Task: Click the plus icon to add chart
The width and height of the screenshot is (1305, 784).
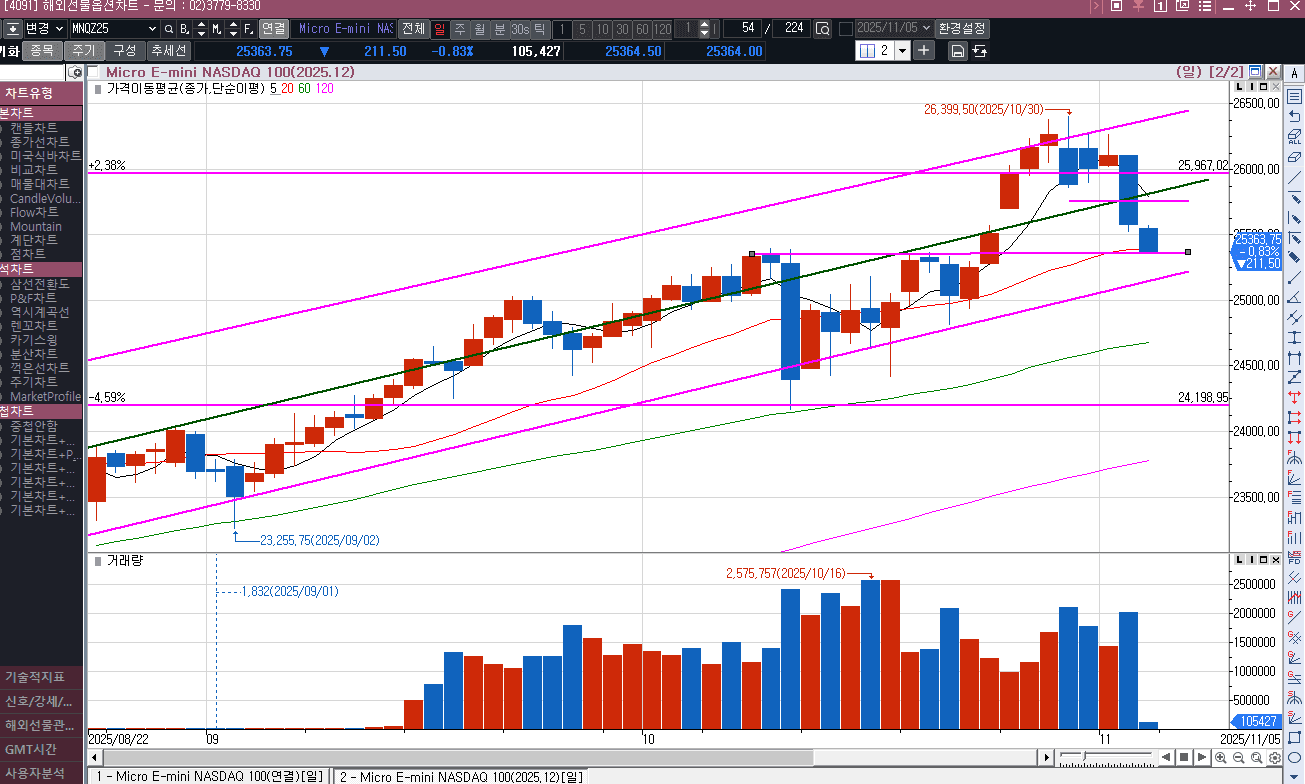Action: [923, 50]
